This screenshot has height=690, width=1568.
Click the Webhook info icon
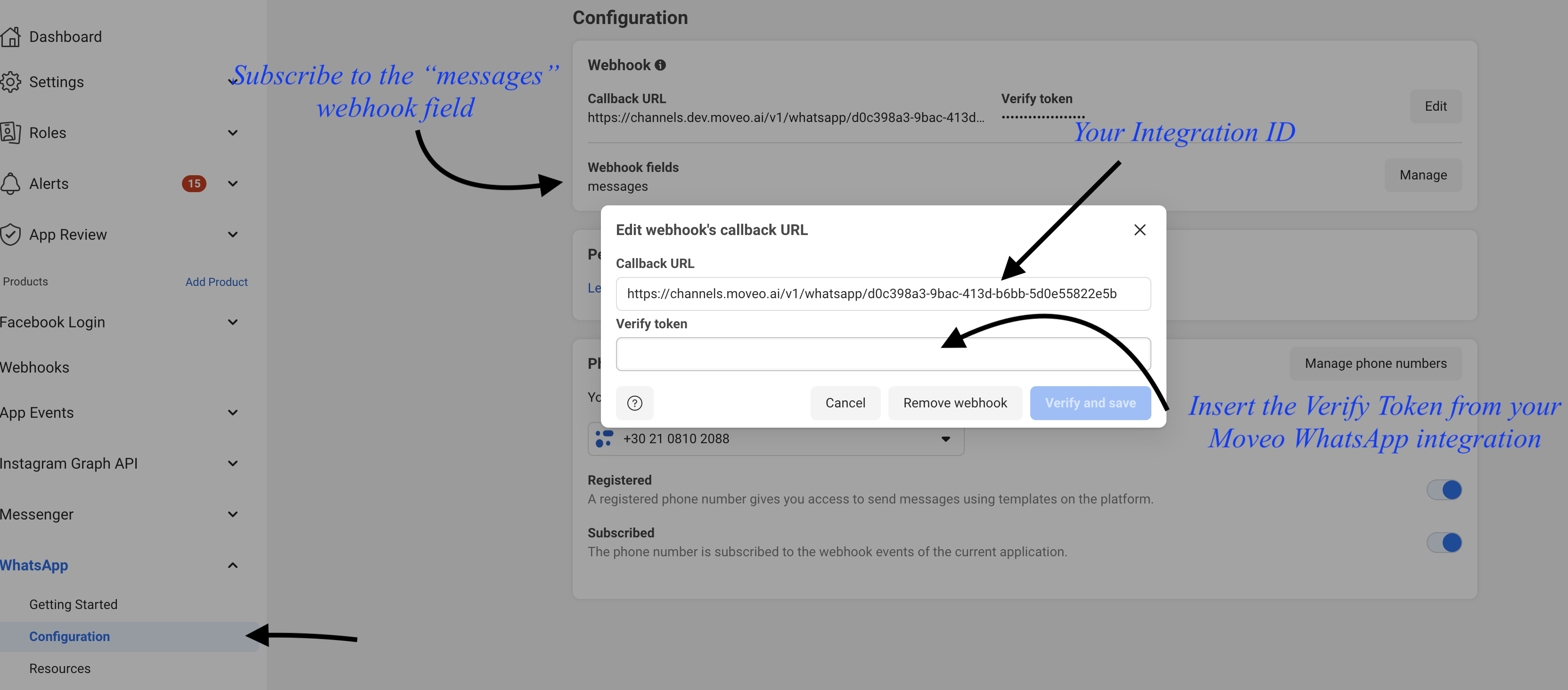coord(660,65)
